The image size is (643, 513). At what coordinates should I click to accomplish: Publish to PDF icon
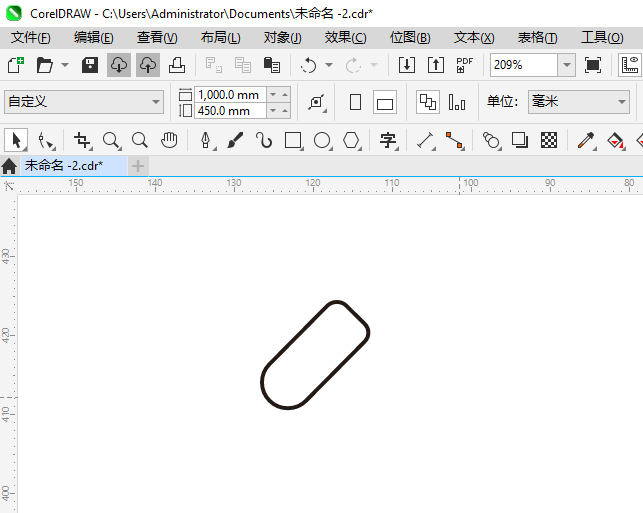click(x=465, y=65)
